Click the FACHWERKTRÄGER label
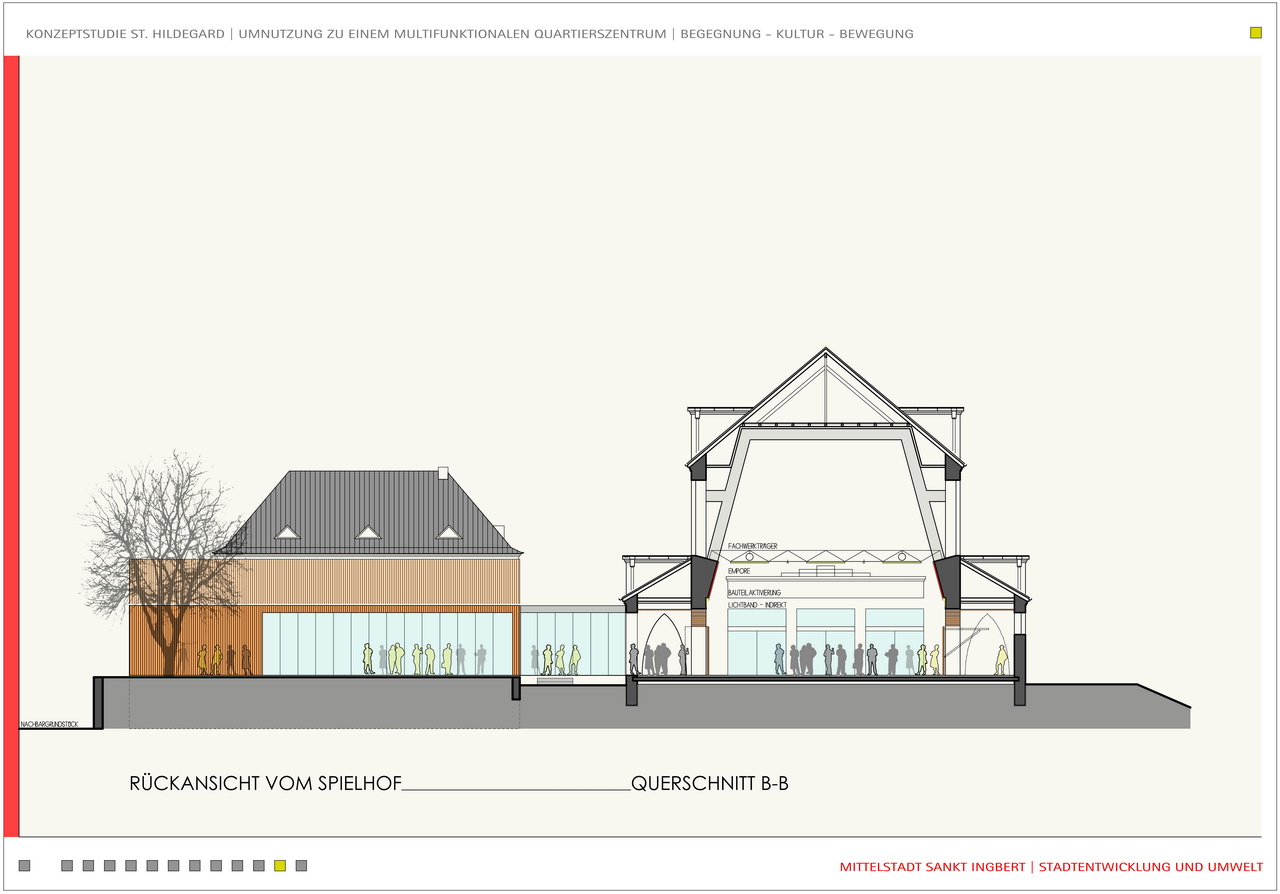 point(753,546)
